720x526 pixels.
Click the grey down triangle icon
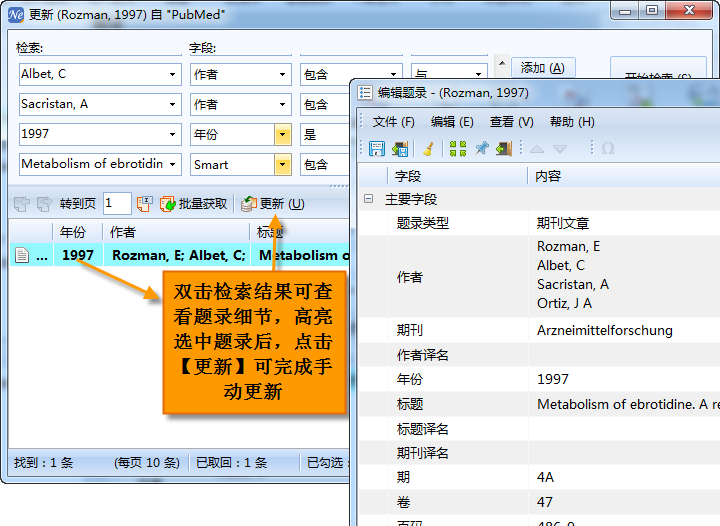click(x=560, y=149)
